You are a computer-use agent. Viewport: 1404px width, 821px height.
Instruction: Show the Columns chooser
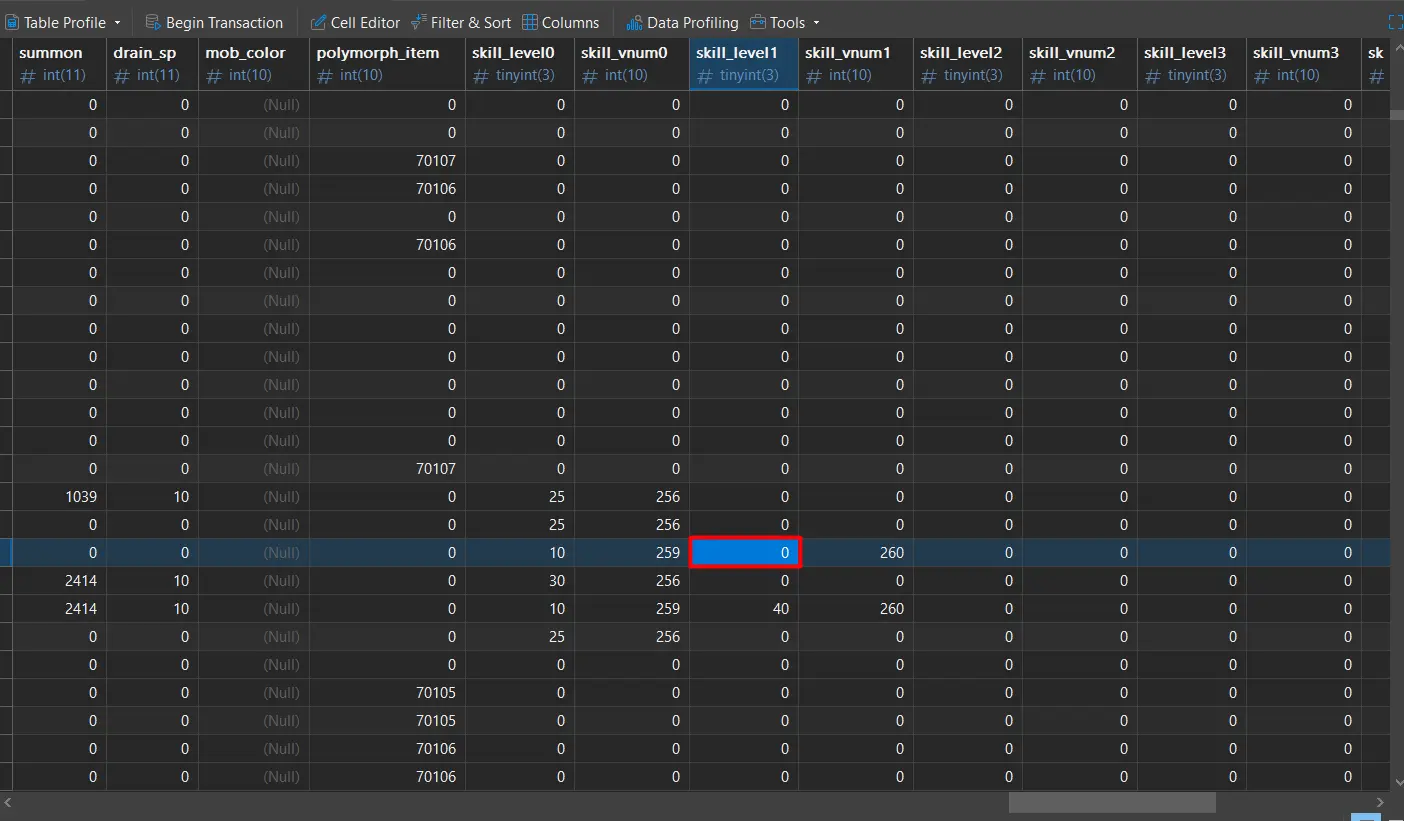click(561, 23)
